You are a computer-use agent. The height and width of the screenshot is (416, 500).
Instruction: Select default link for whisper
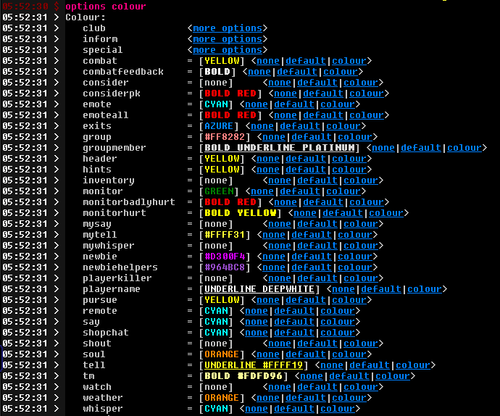click(294, 409)
